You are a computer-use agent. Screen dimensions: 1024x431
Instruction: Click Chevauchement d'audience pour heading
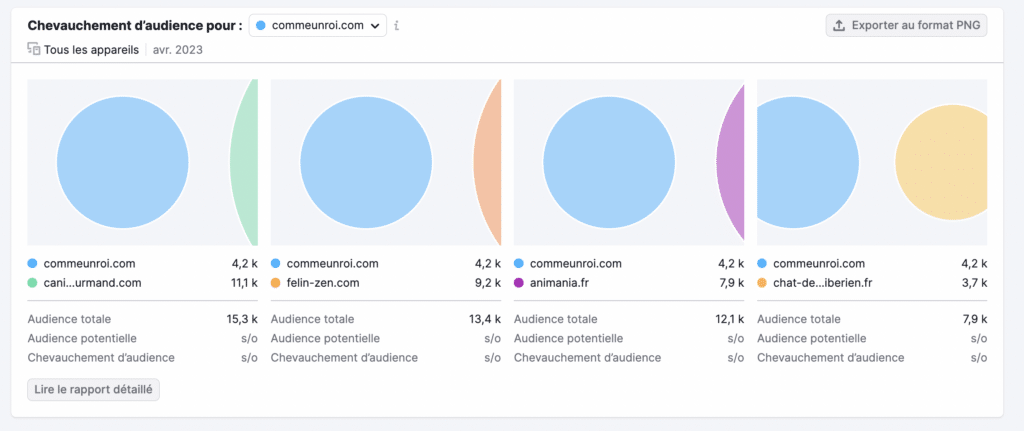pyautogui.click(x=135, y=25)
